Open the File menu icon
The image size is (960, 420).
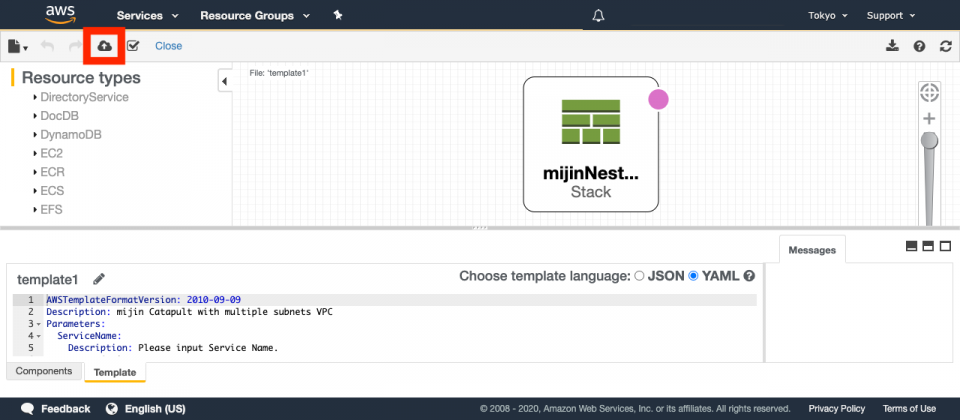click(18, 46)
